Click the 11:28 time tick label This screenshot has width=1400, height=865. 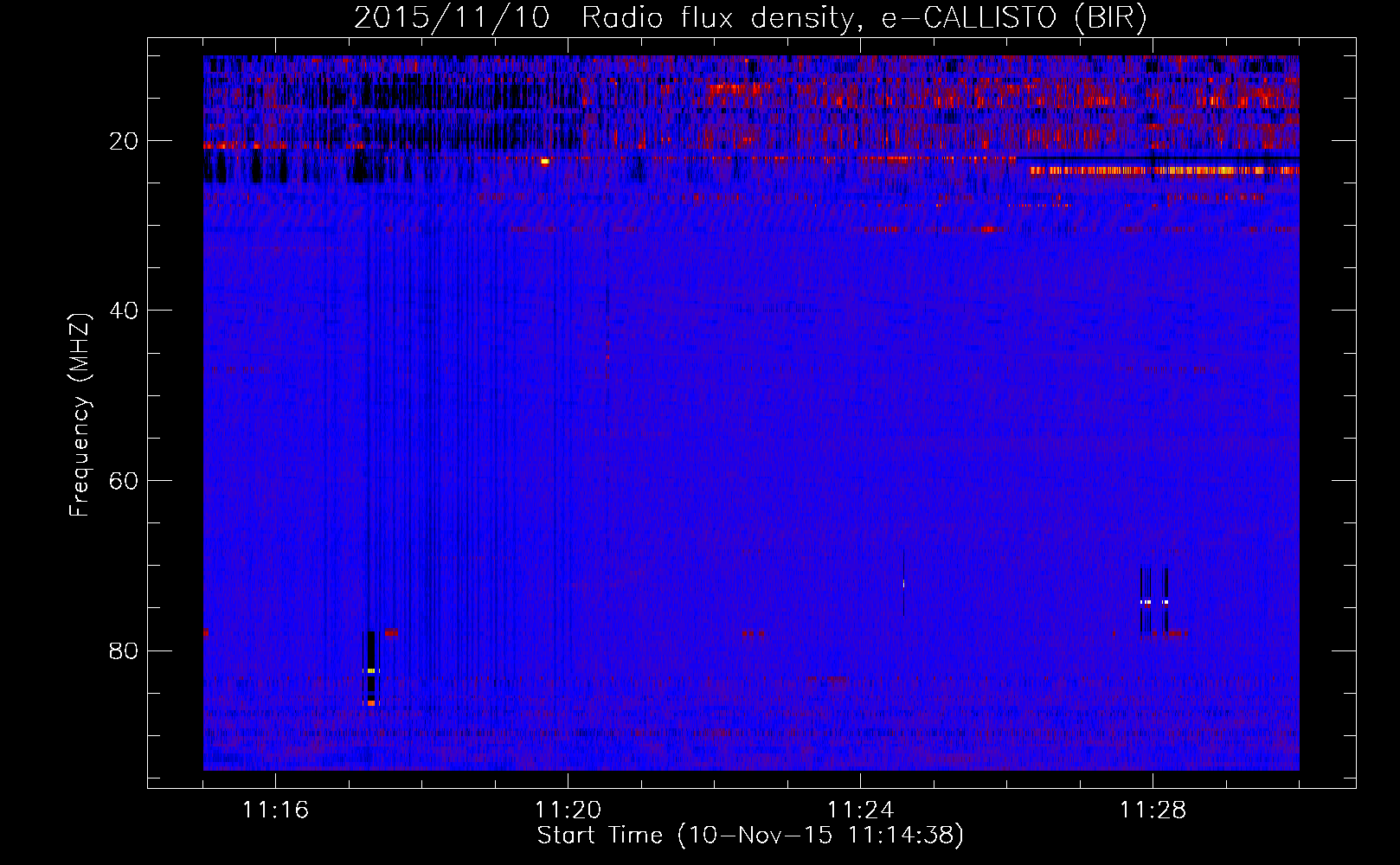click(1153, 811)
